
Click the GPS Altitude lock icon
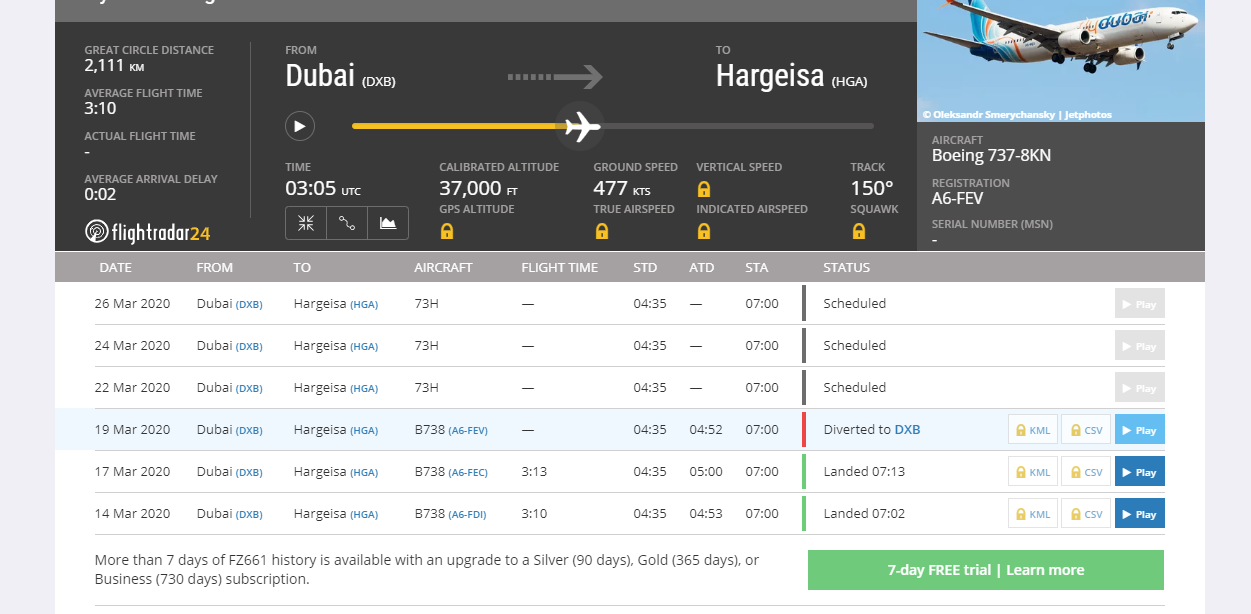[447, 231]
